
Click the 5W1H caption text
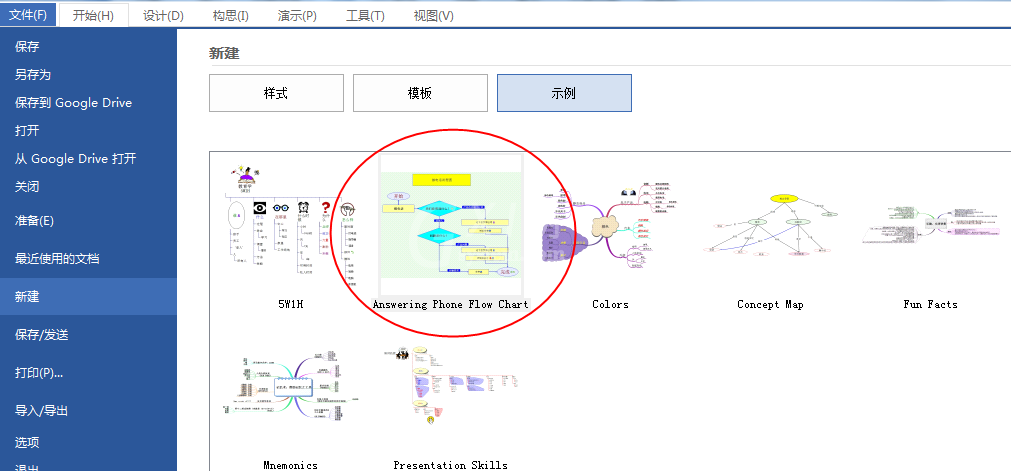[291, 305]
